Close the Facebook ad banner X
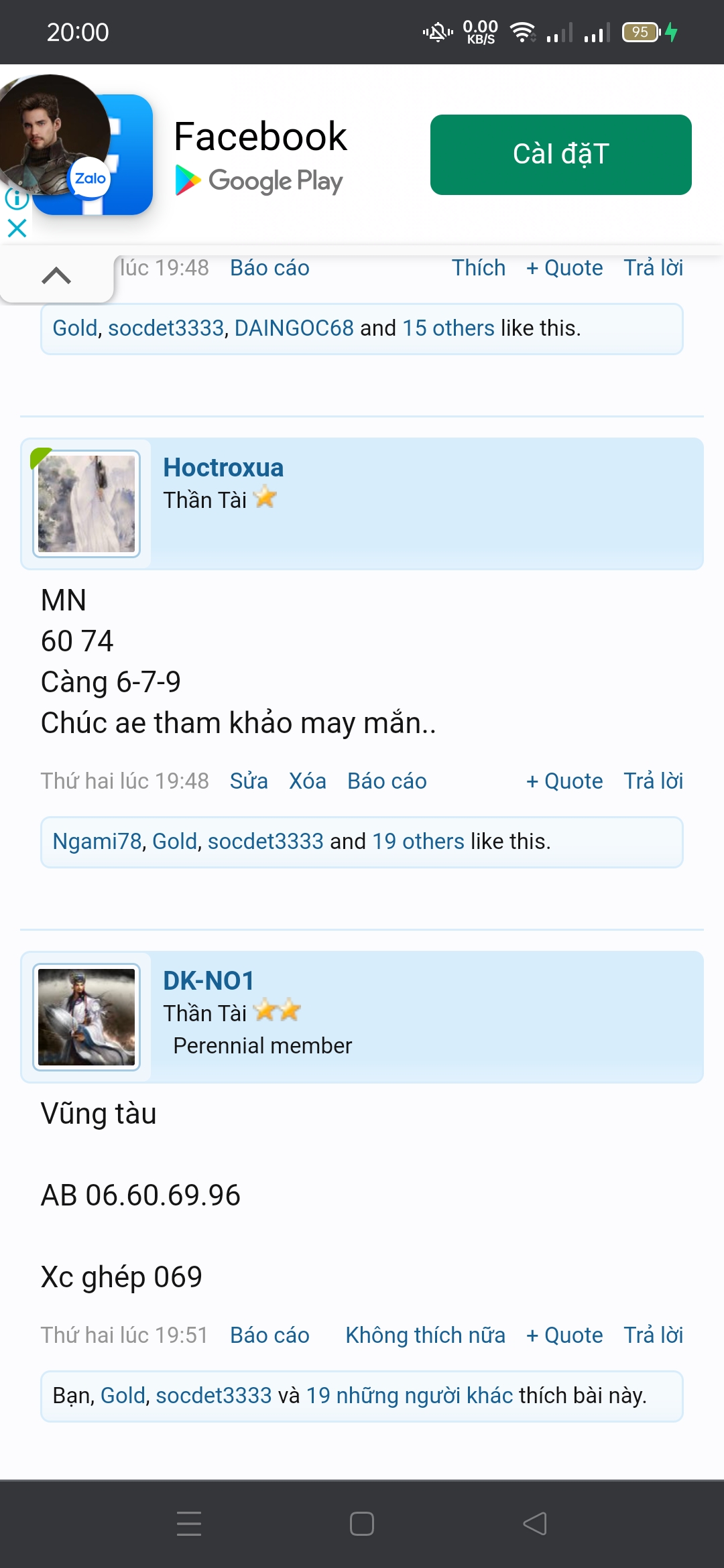Viewport: 724px width, 1568px height. [x=17, y=228]
